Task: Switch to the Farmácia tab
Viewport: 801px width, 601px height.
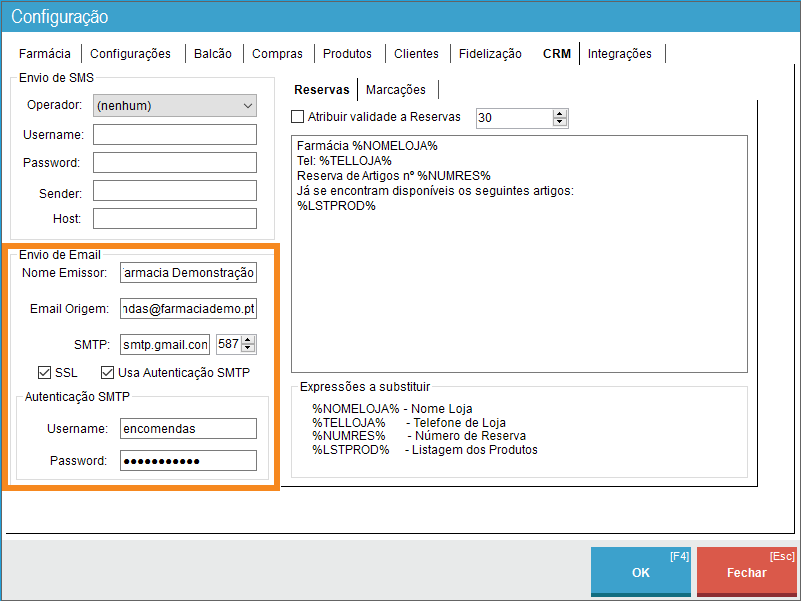Action: 45,54
